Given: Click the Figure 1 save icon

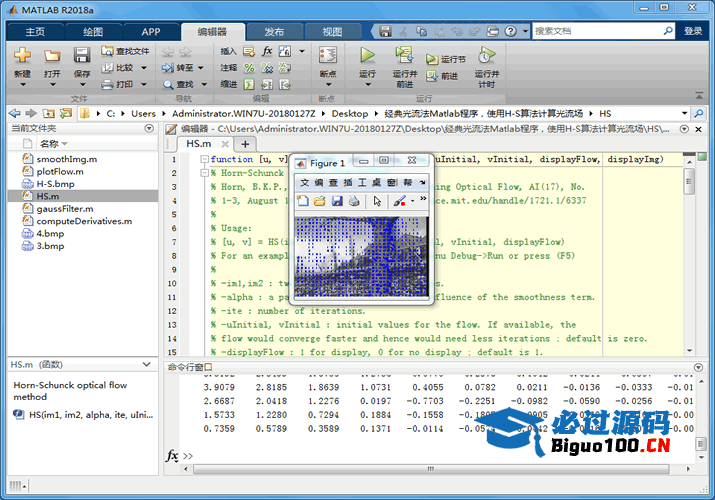Looking at the screenshot, I should click(x=337, y=201).
